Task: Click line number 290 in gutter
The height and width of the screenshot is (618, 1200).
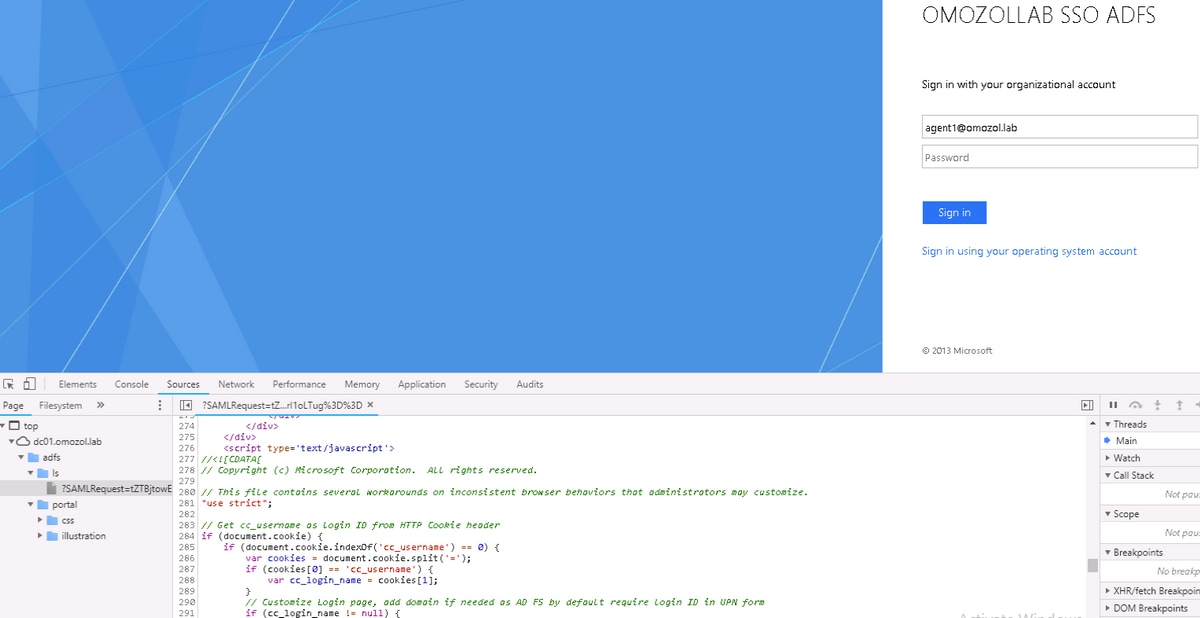Action: point(186,602)
